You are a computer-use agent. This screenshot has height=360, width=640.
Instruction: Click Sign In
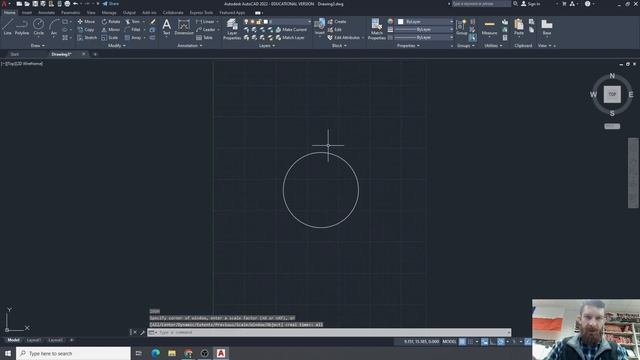530,4
